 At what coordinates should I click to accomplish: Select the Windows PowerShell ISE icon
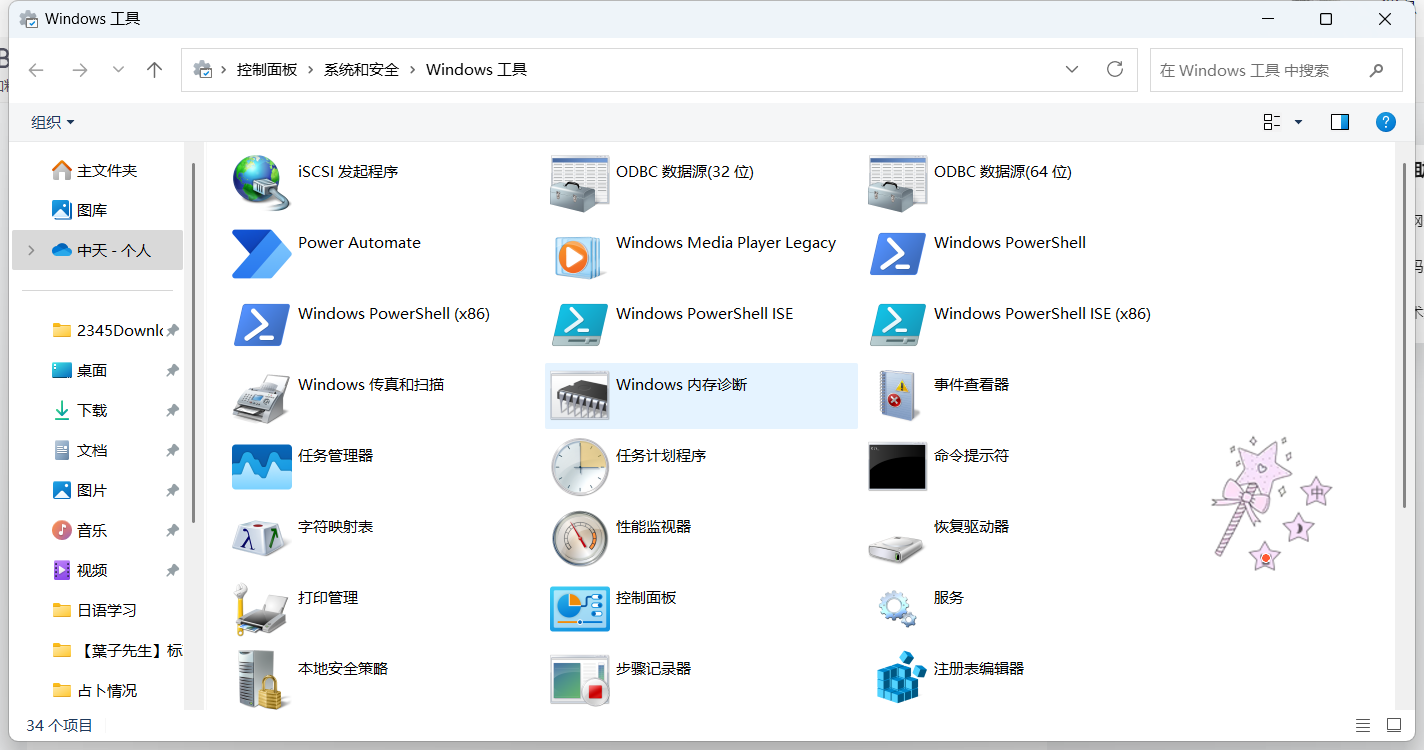tap(580, 325)
